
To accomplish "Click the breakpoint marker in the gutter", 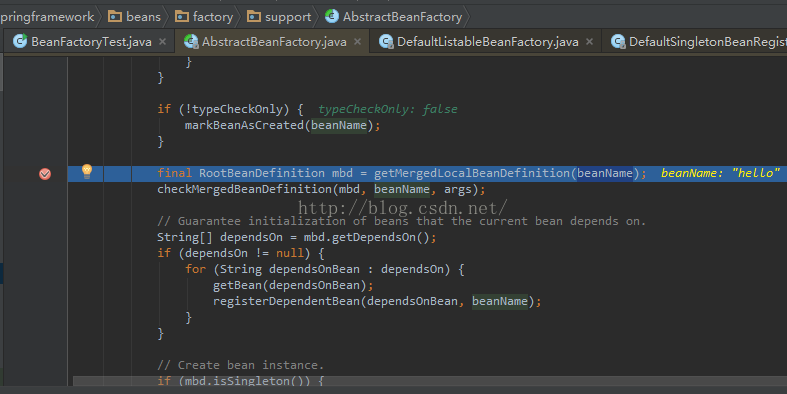I will 45,174.
